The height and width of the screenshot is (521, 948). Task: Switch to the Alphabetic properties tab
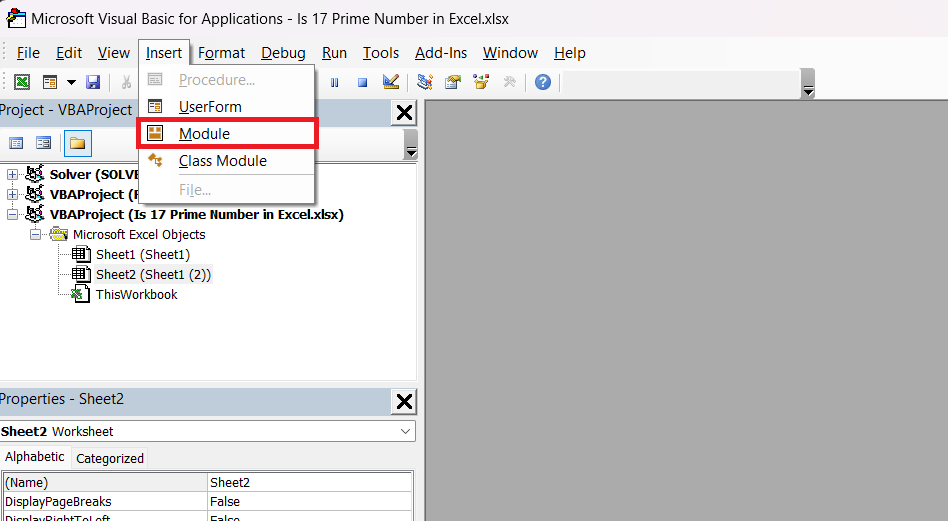coord(35,457)
